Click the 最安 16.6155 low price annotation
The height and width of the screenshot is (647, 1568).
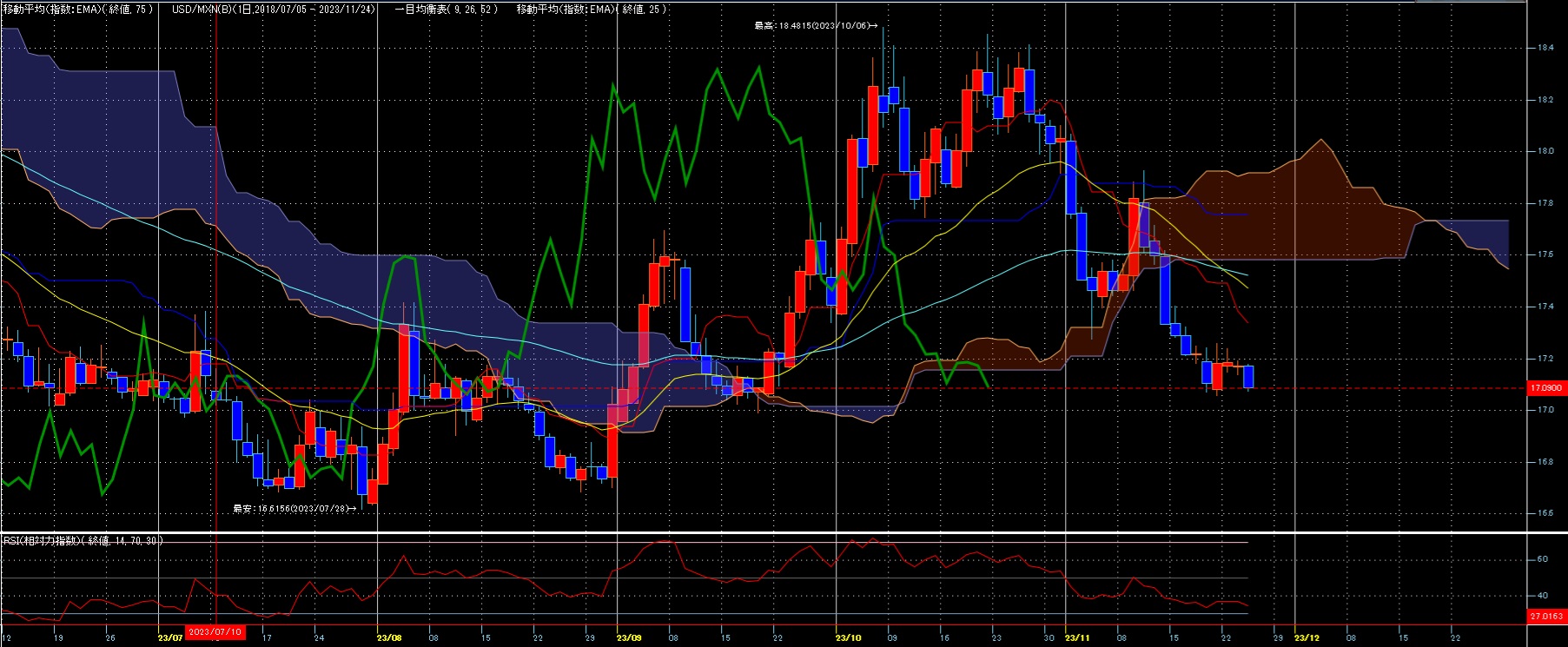294,508
